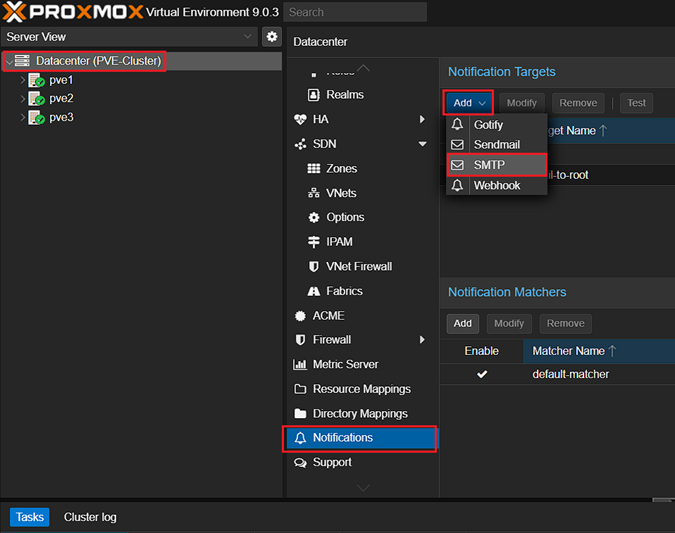Click the Directory Mappings folder icon
Image resolution: width=675 pixels, height=533 pixels.
pyautogui.click(x=300, y=414)
